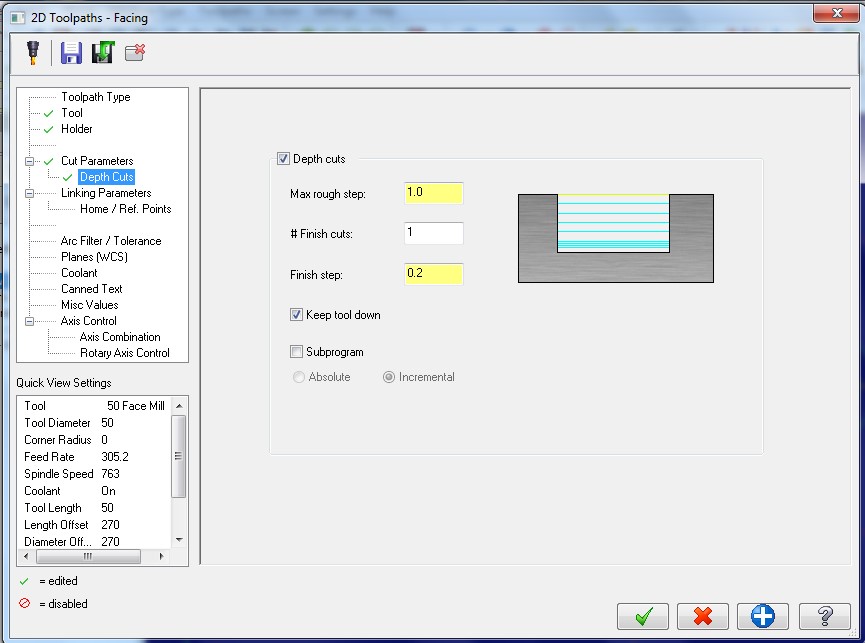The height and width of the screenshot is (643, 865).
Task: Collapse the Cut Parameters tree node
Action: tap(29, 162)
